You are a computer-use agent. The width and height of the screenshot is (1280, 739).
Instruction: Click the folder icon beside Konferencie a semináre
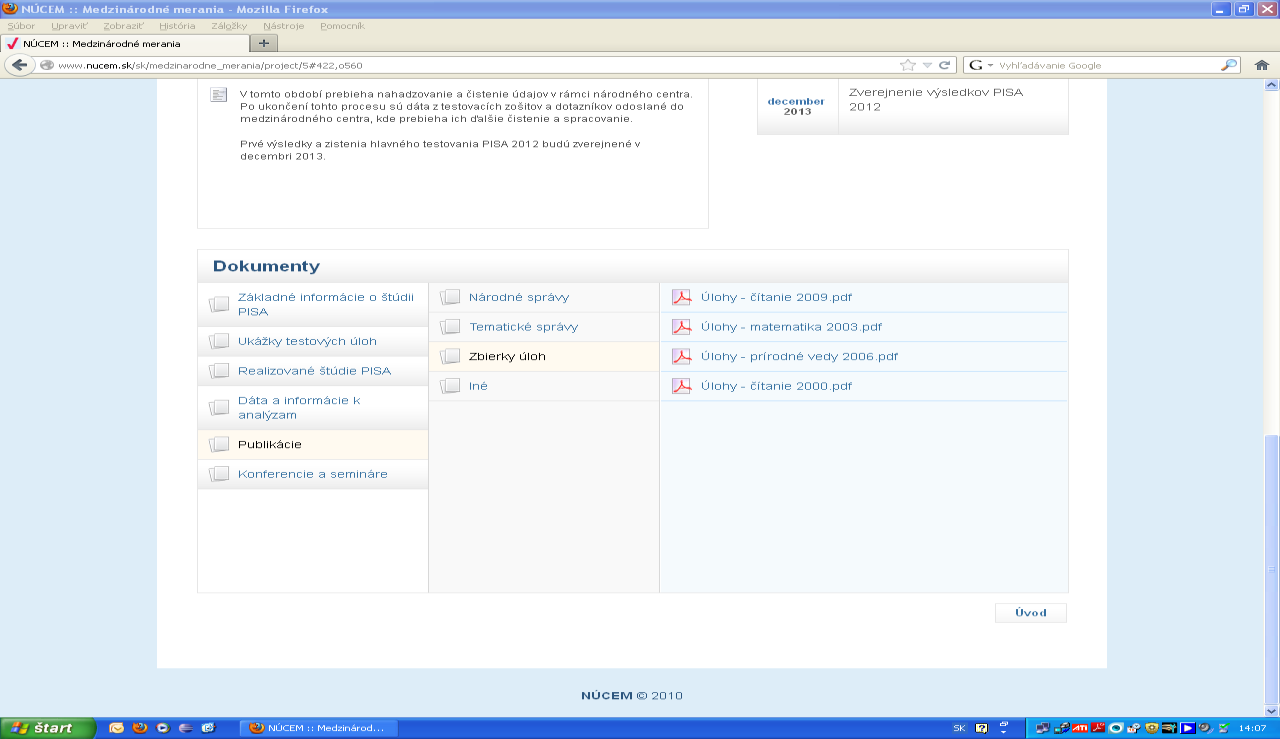pos(219,474)
